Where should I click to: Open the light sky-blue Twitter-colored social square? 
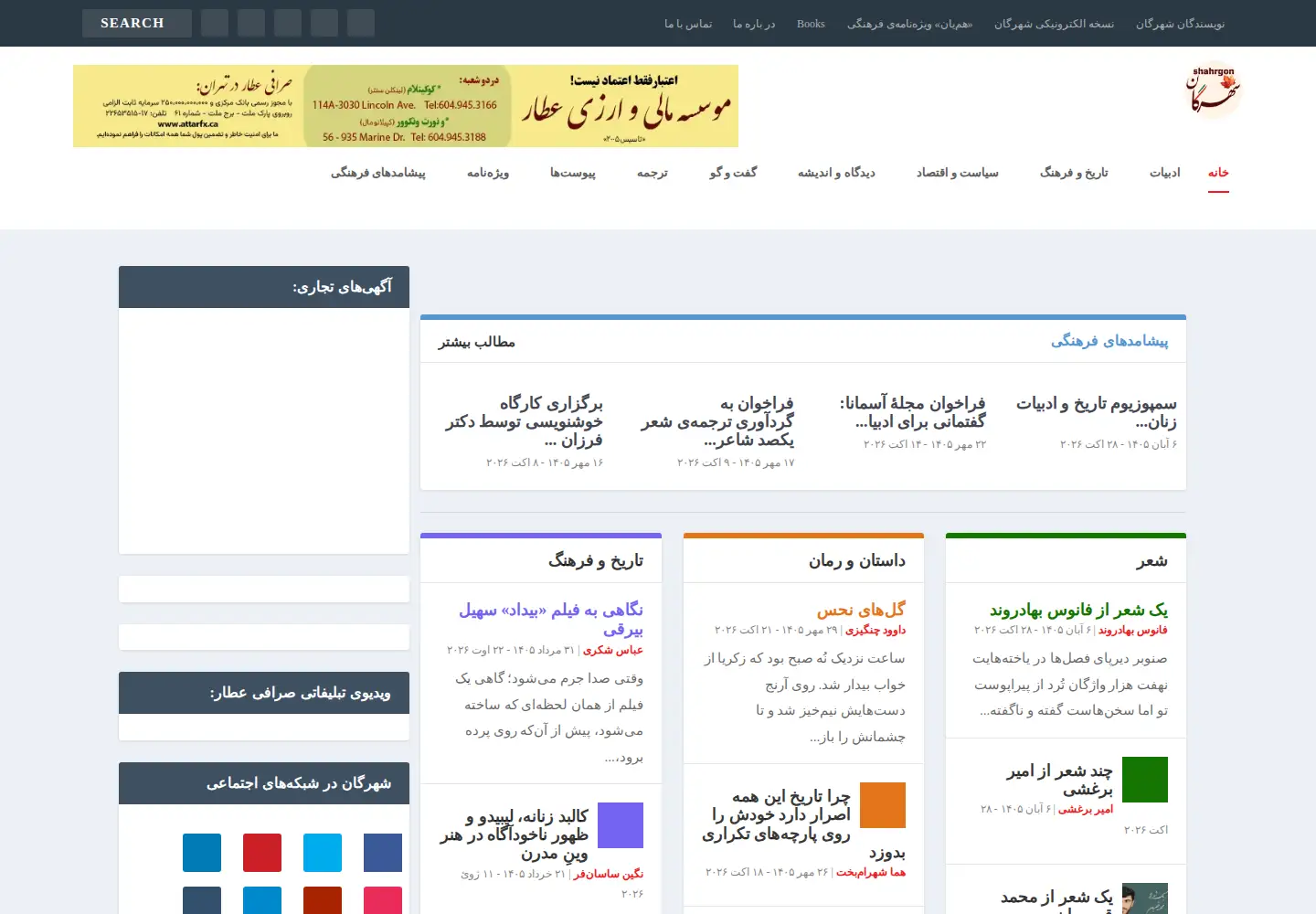tap(323, 853)
